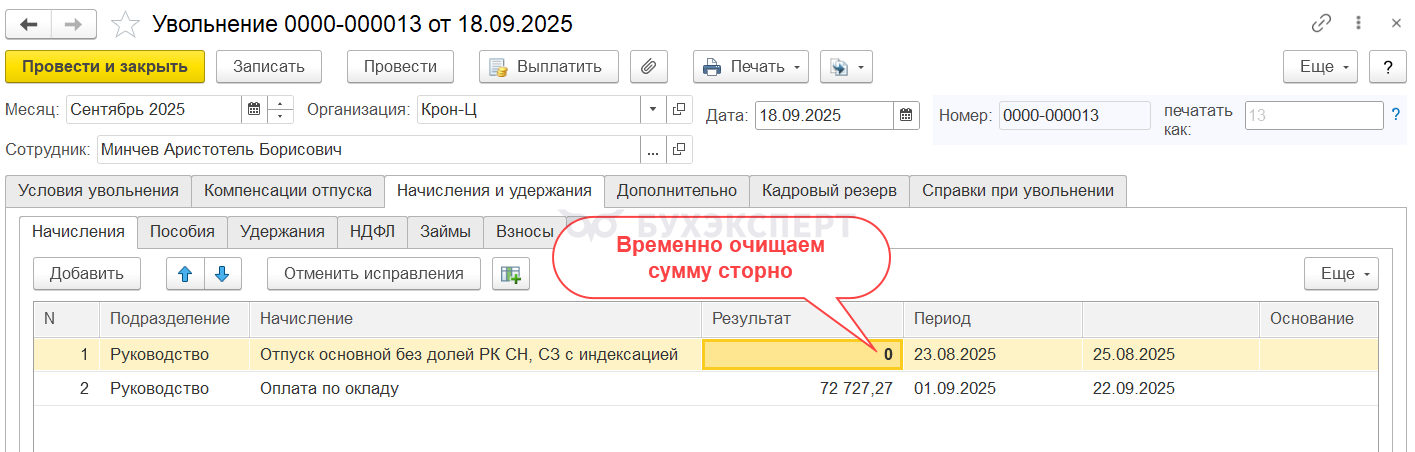Switch to Пособия sub-tab
The image size is (1415, 452).
[x=182, y=231]
